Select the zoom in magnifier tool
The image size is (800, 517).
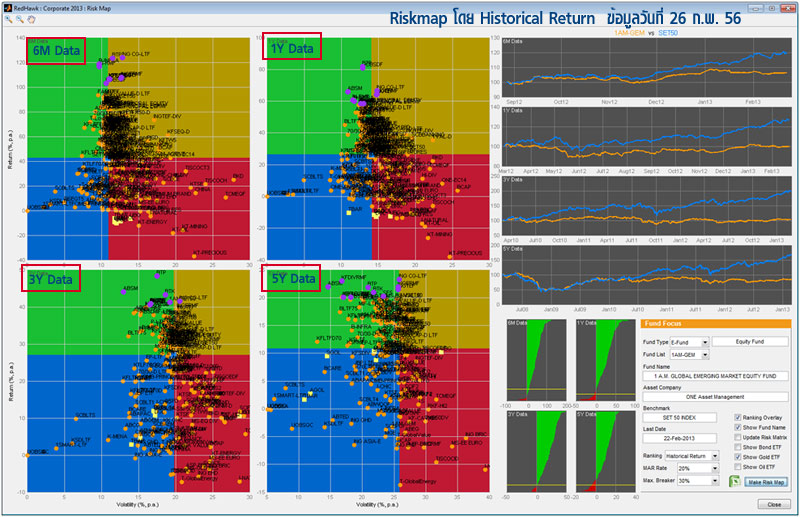click(x=8, y=19)
